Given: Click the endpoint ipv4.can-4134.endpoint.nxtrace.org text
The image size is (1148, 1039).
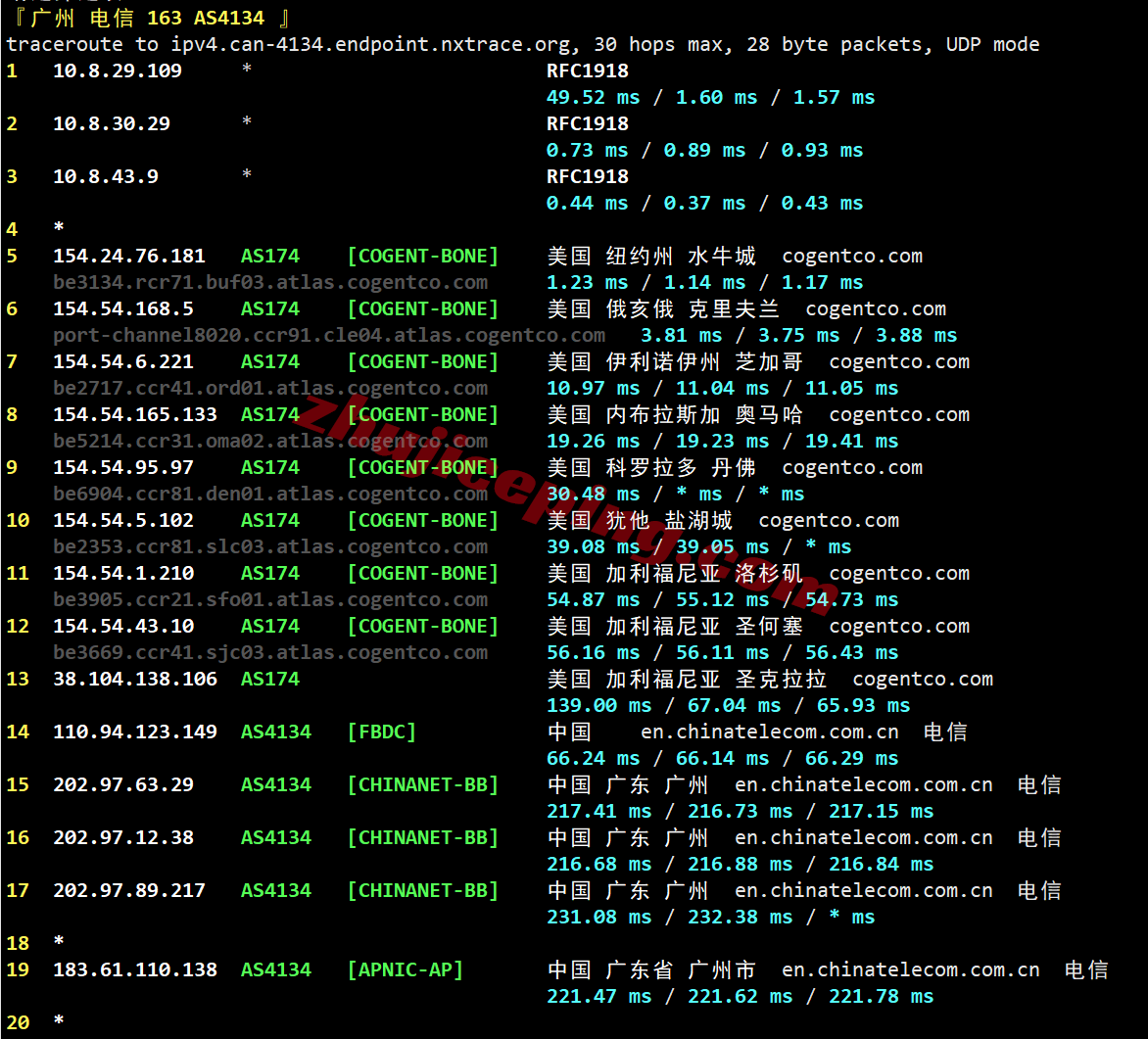Looking at the screenshot, I should [369, 45].
